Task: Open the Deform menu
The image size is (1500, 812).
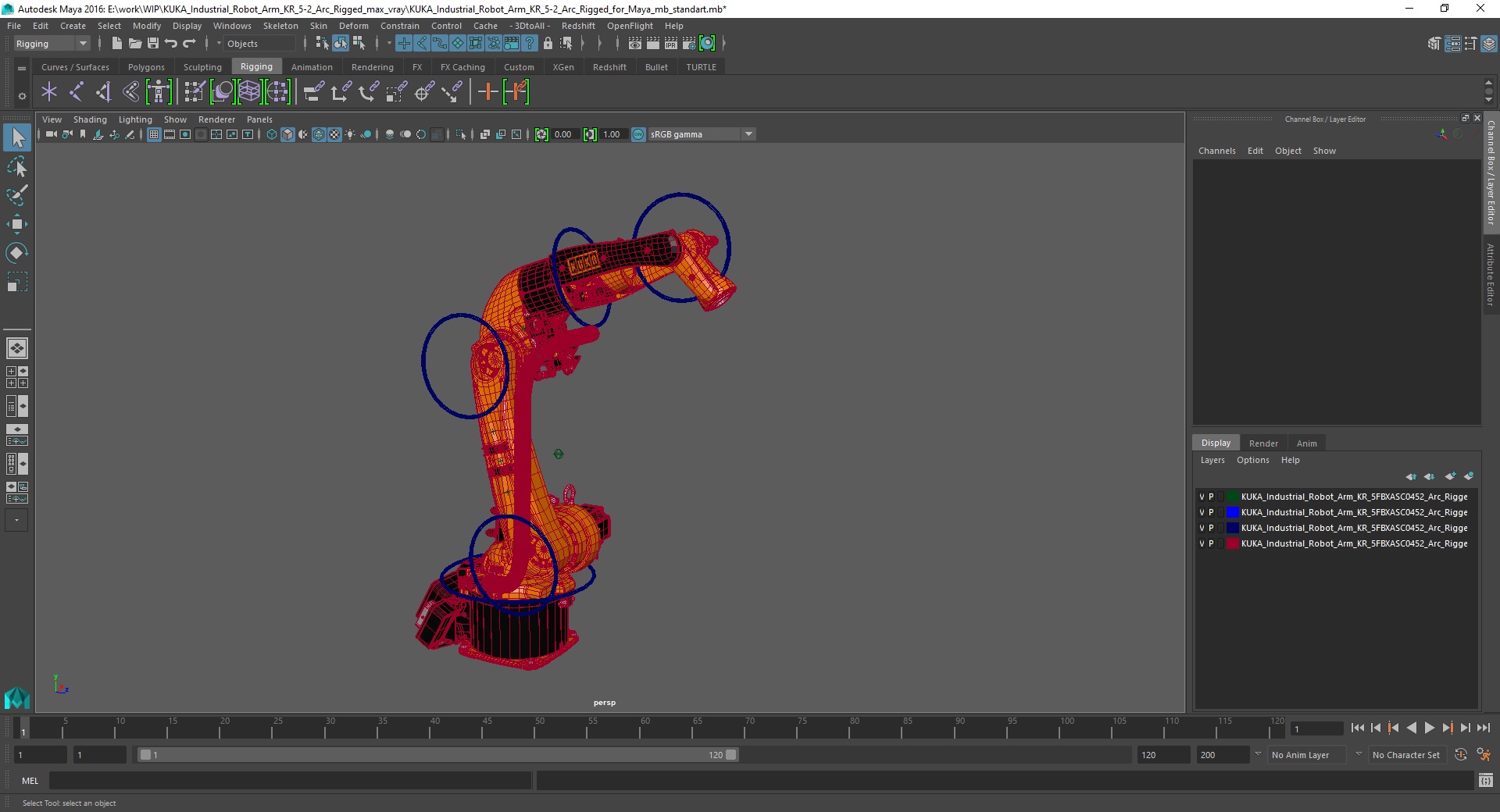Action: tap(353, 26)
